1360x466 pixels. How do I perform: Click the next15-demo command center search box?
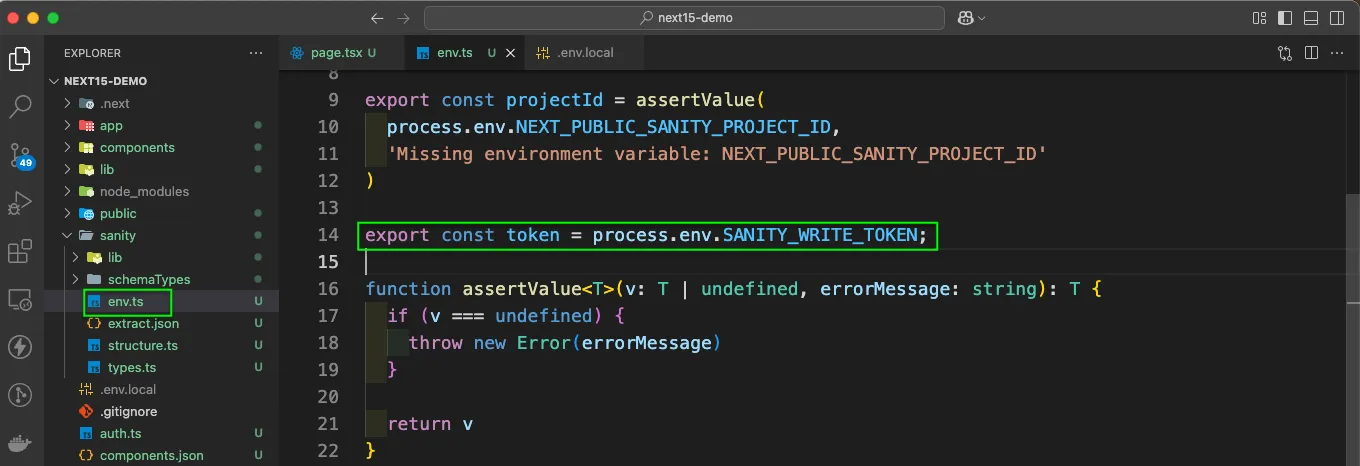pos(684,18)
